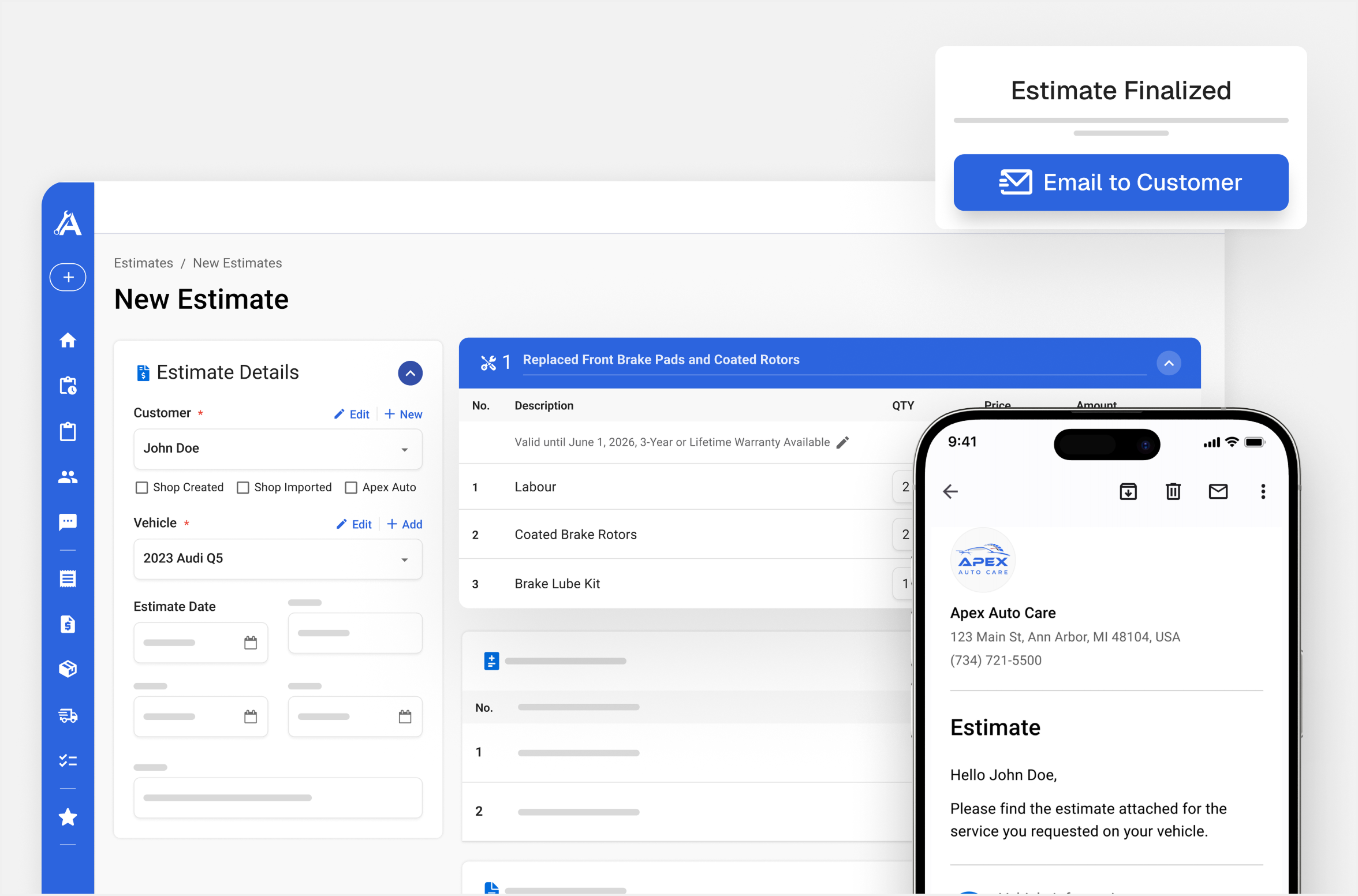Viewport: 1358px width, 896px height.
Task: Tap the archive icon on the phone
Action: tap(1128, 491)
